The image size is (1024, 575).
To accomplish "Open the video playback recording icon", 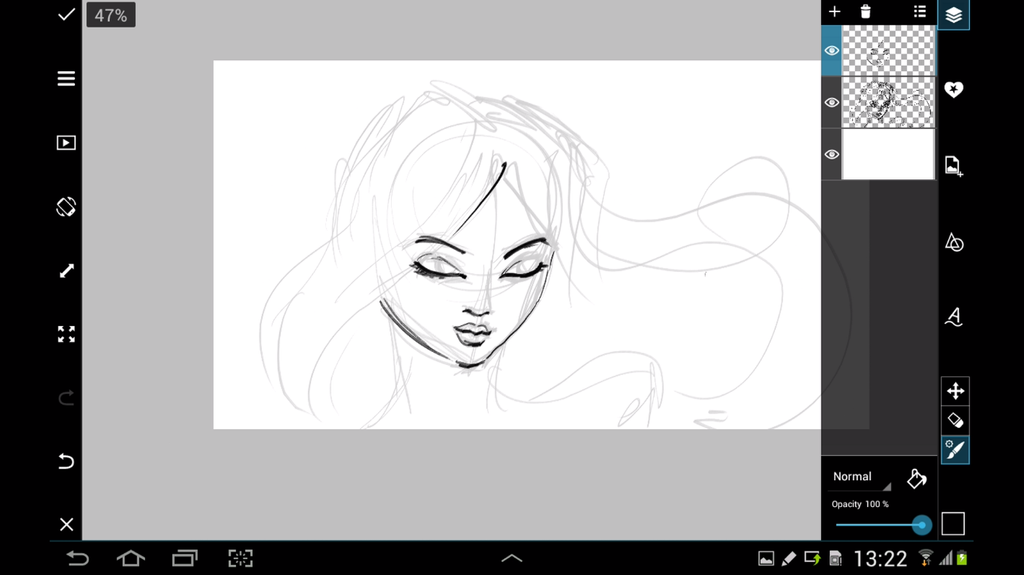I will [x=66, y=142].
